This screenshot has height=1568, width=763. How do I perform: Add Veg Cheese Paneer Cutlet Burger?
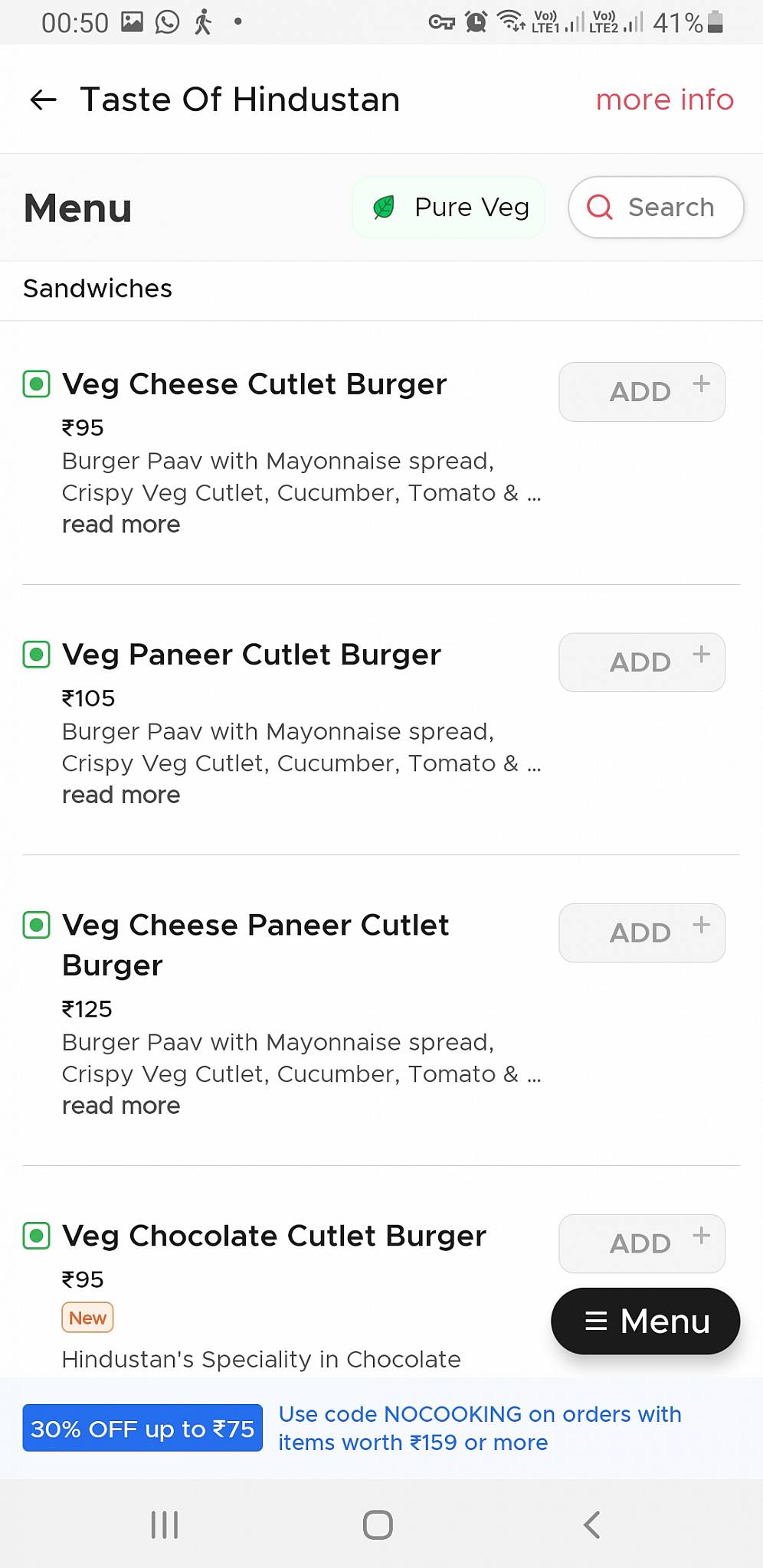642,933
